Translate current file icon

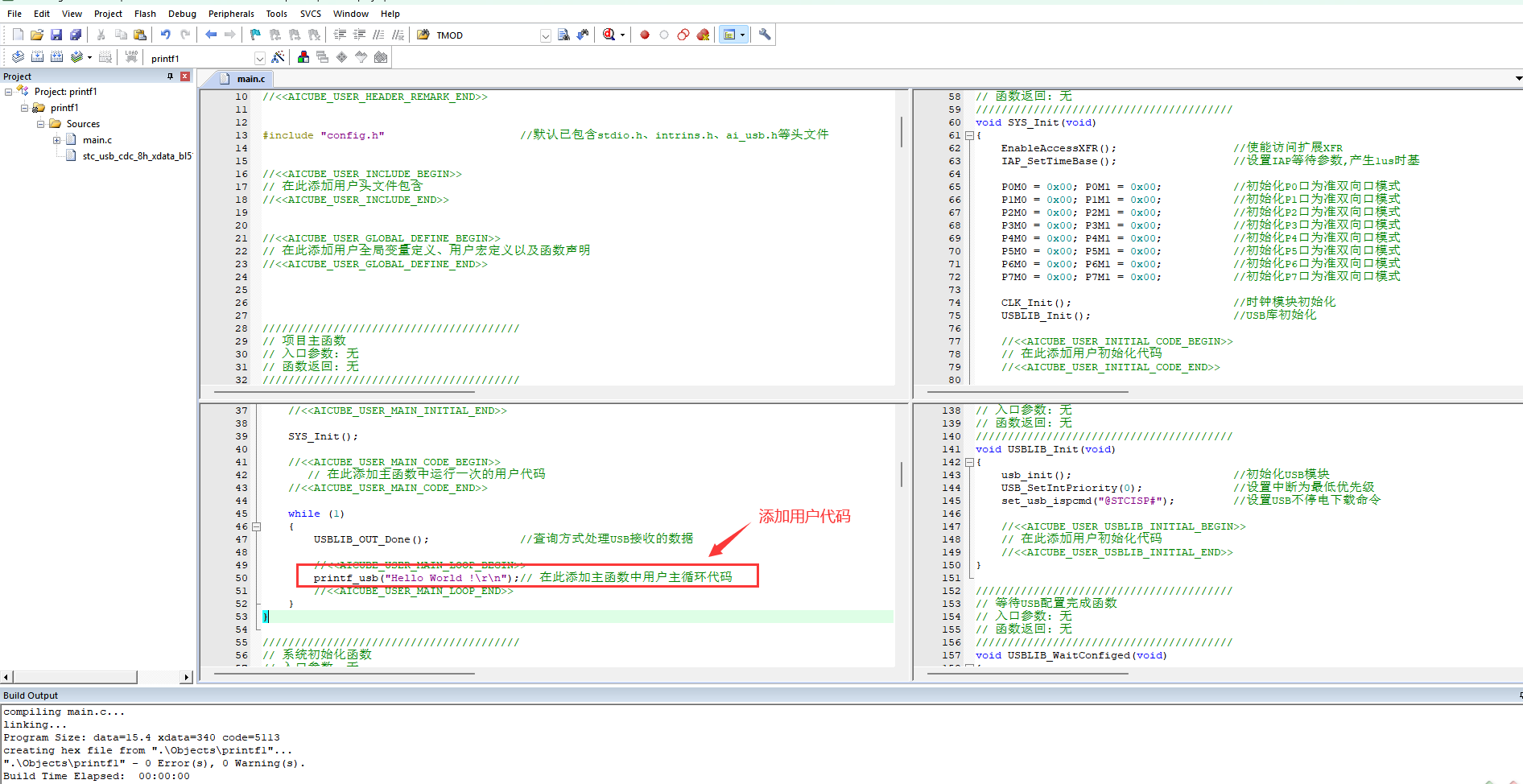[18, 57]
